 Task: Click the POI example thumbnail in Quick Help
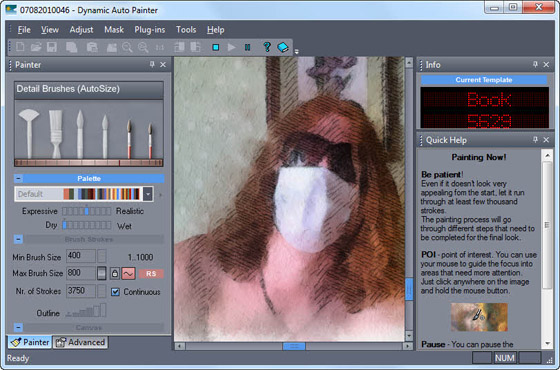pos(479,317)
